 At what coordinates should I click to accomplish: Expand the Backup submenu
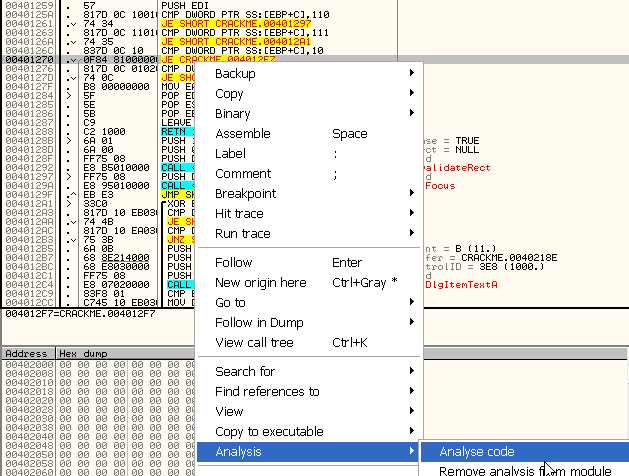tap(235, 74)
